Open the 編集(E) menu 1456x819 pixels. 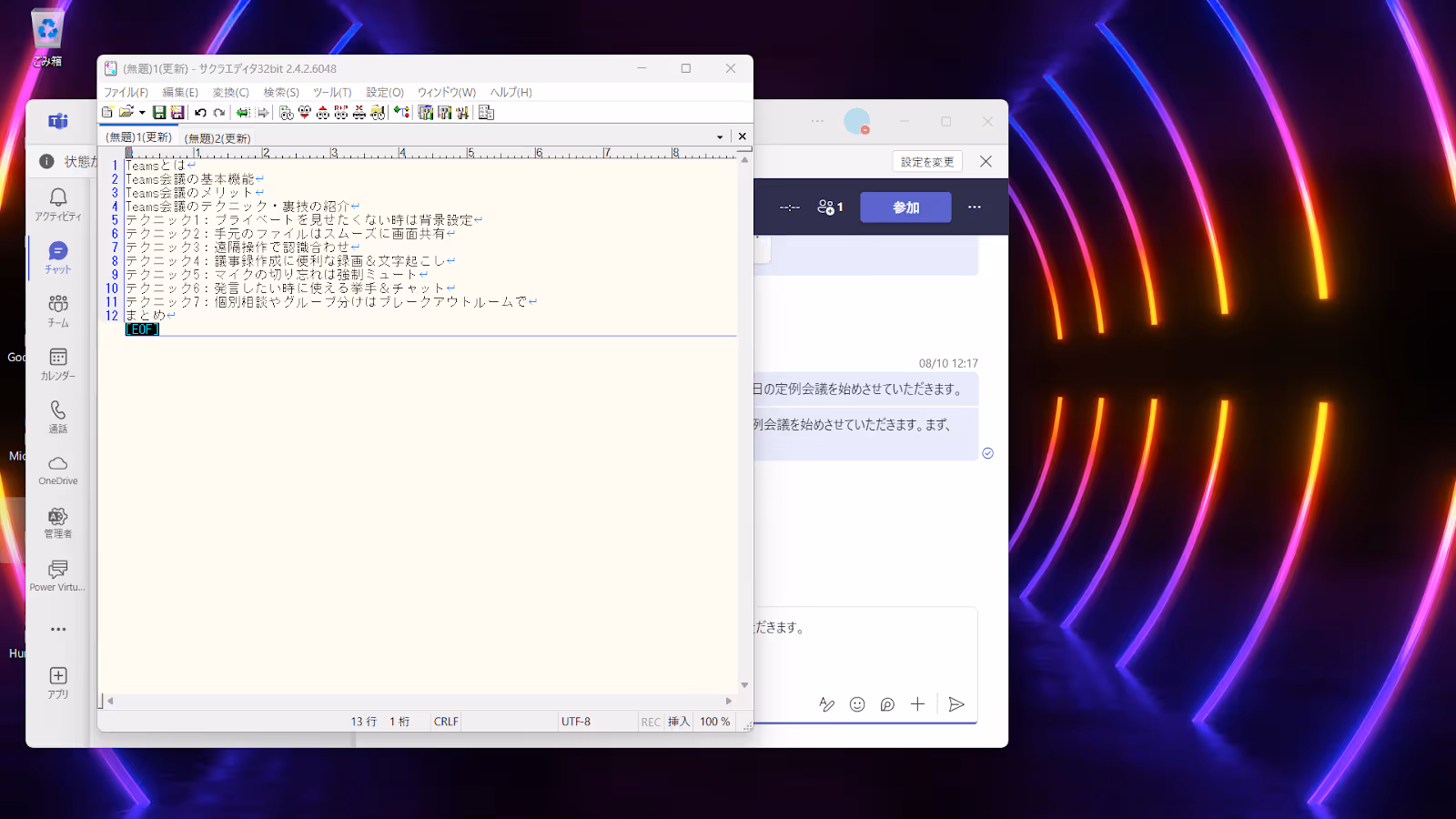(x=180, y=93)
